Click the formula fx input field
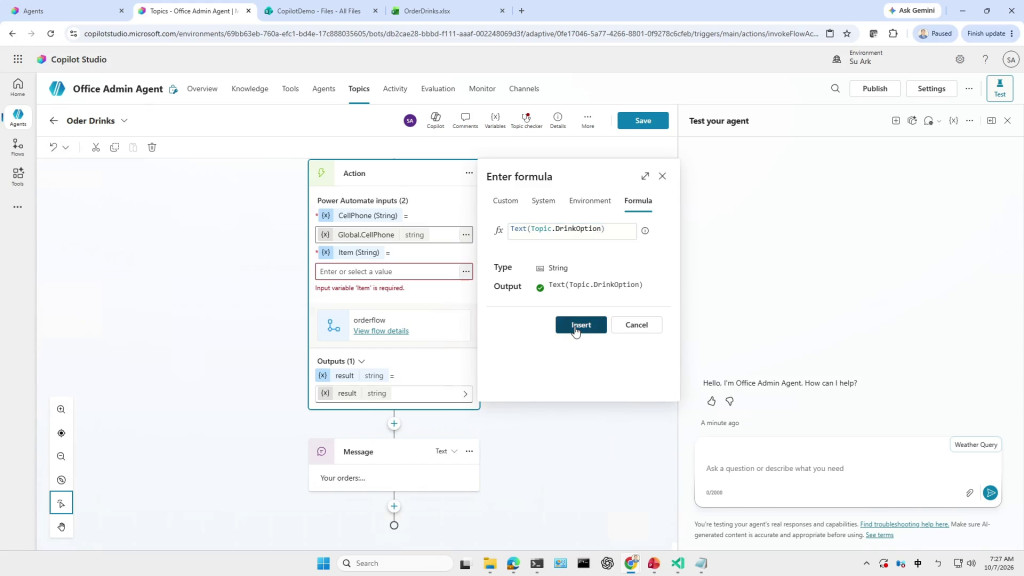This screenshot has height=576, width=1024. (x=571, y=231)
